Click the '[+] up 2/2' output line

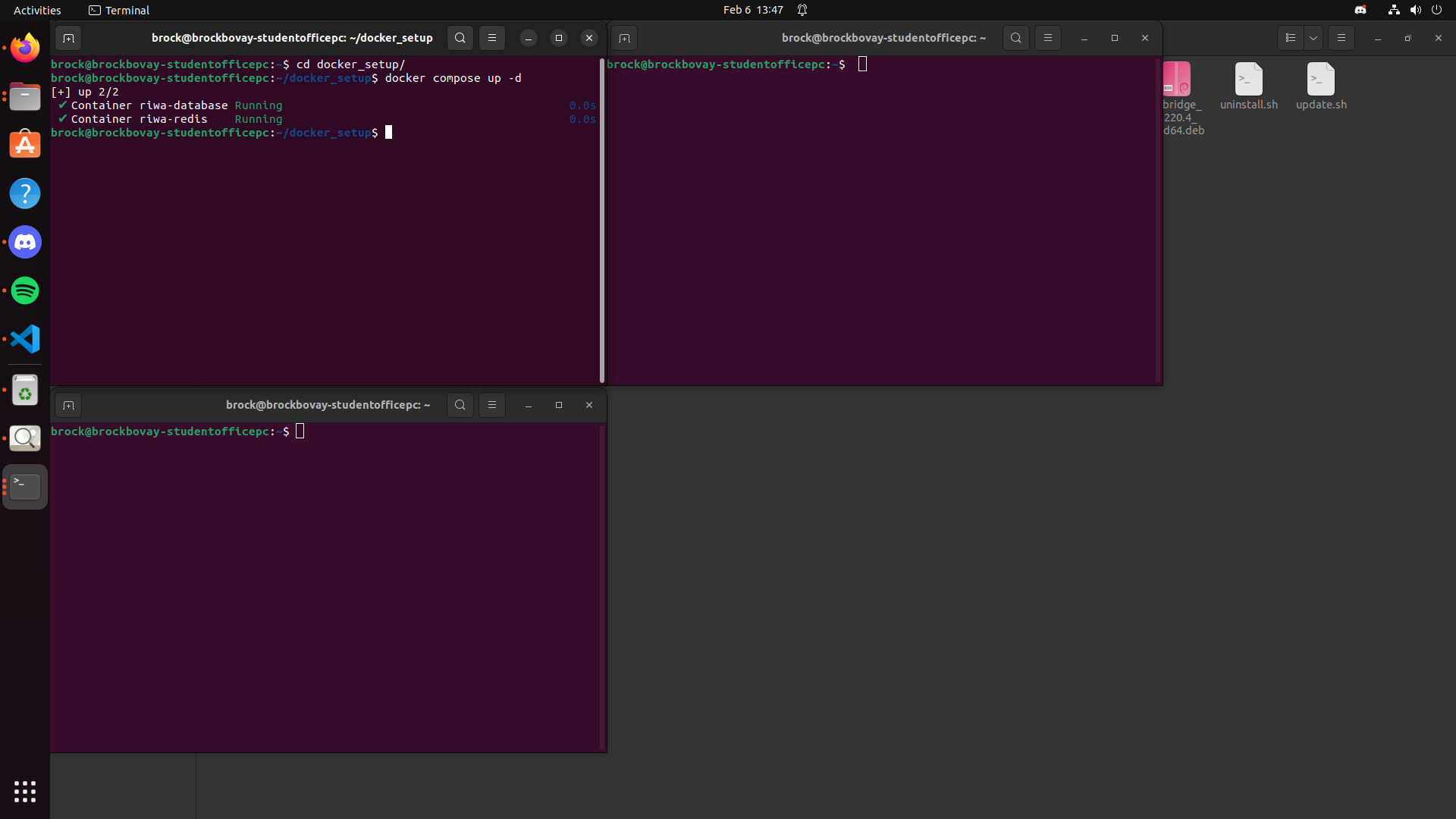[85, 92]
